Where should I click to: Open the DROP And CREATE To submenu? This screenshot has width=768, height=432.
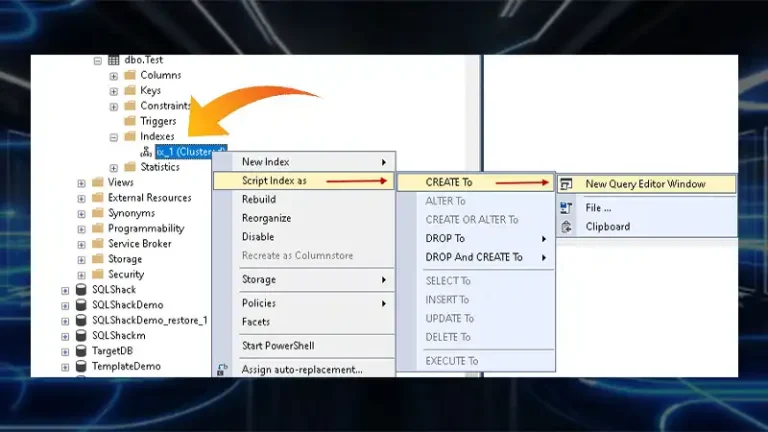tap(476, 257)
